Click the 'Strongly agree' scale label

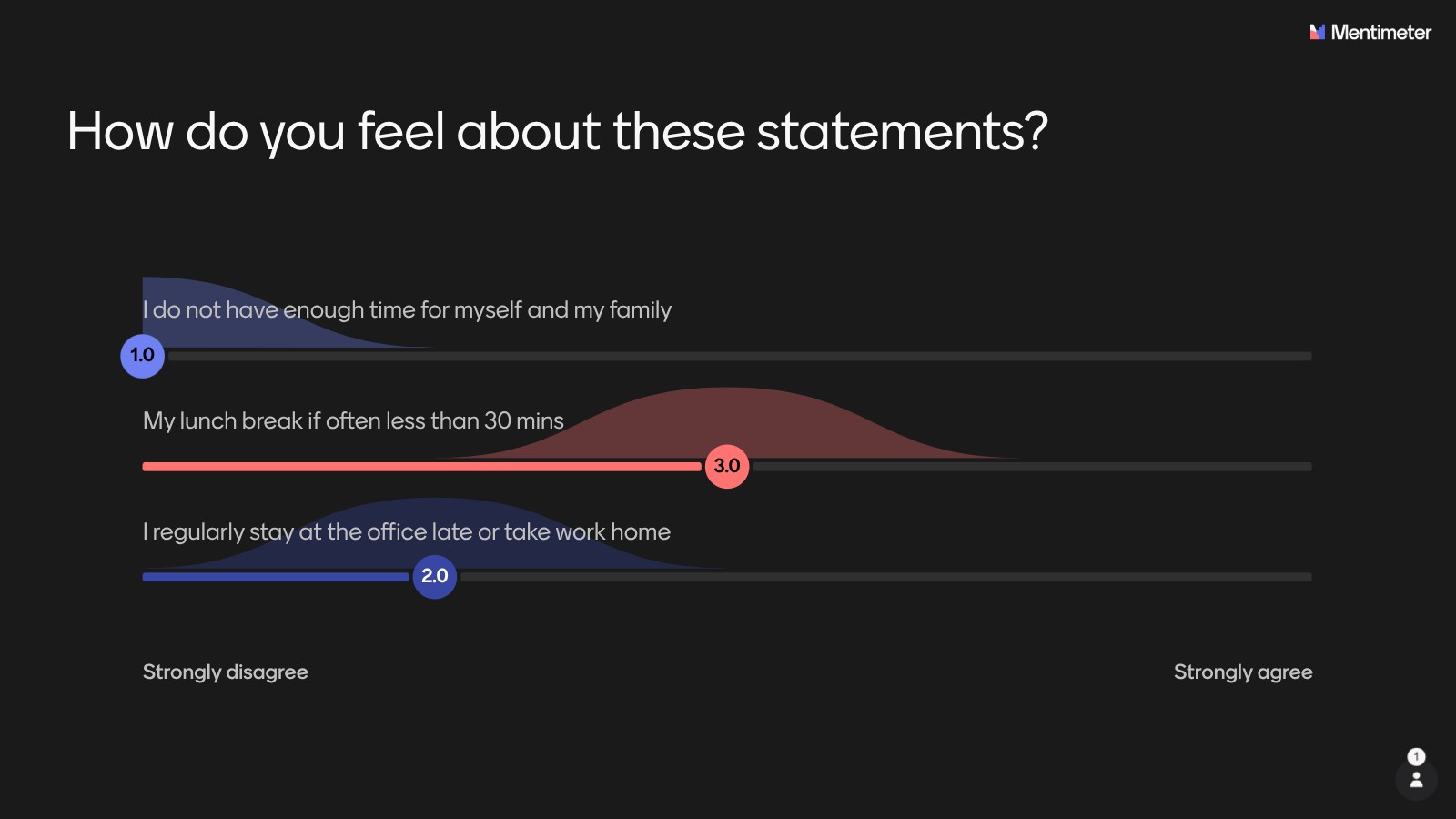1242,672
